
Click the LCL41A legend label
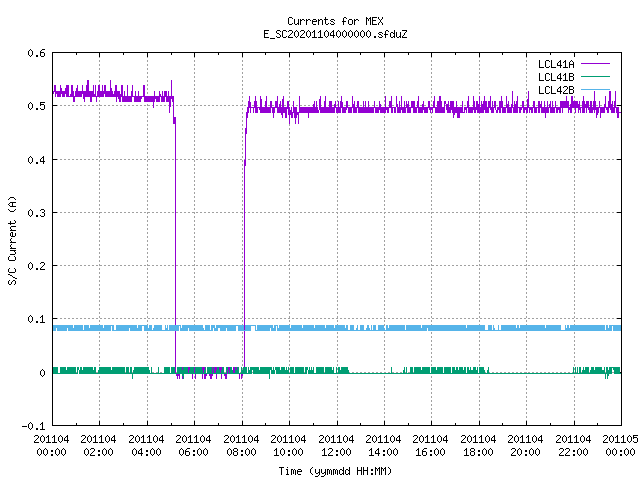coord(556,64)
